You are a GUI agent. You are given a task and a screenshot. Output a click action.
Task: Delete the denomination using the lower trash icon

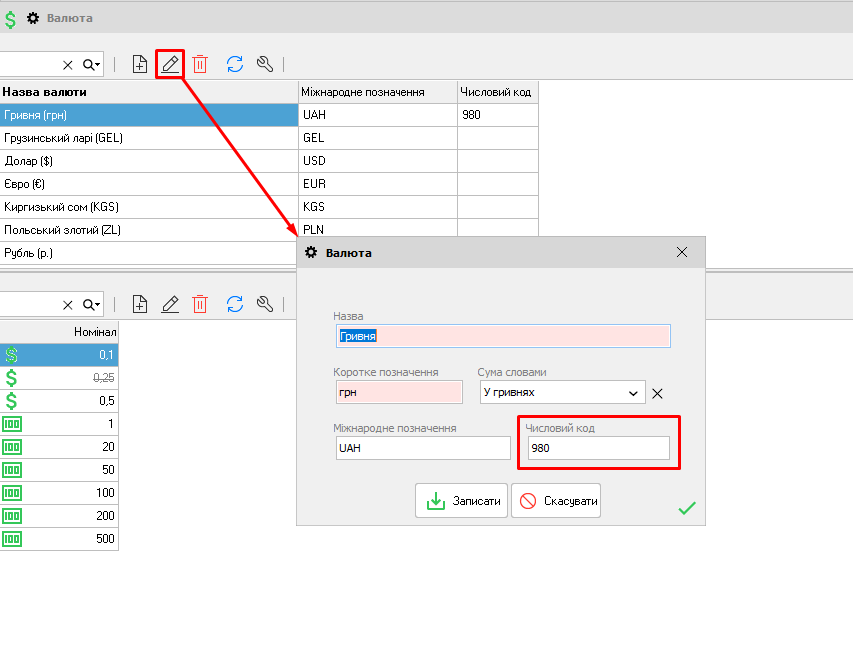[200, 304]
